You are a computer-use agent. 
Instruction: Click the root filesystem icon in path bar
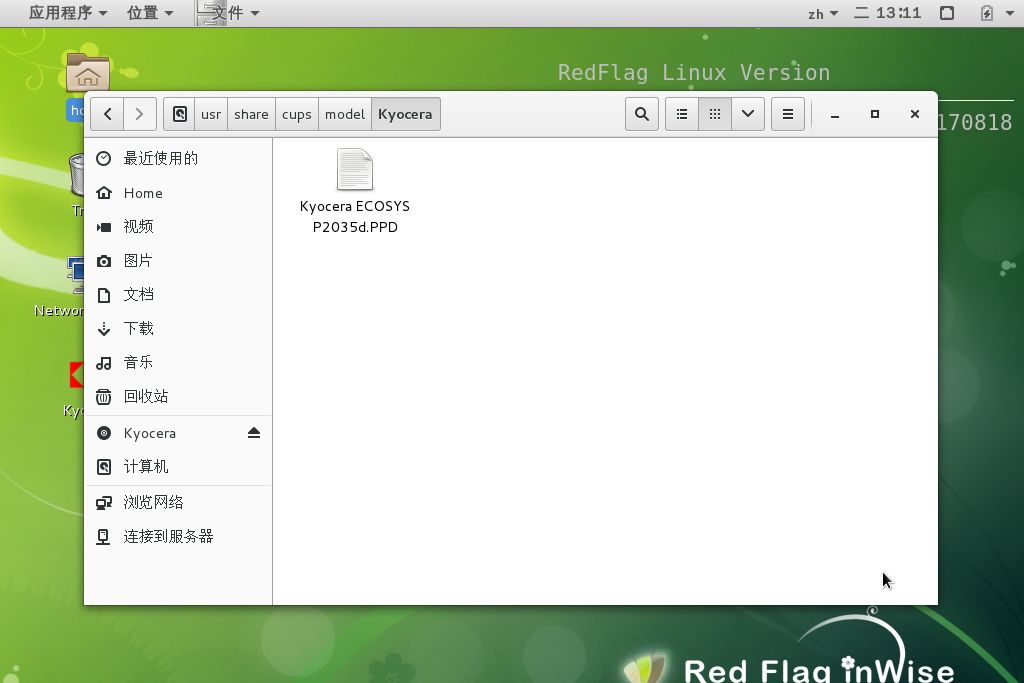coord(180,114)
